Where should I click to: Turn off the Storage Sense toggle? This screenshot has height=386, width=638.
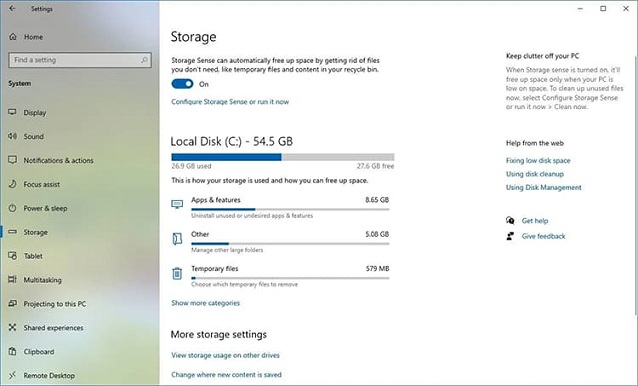182,84
